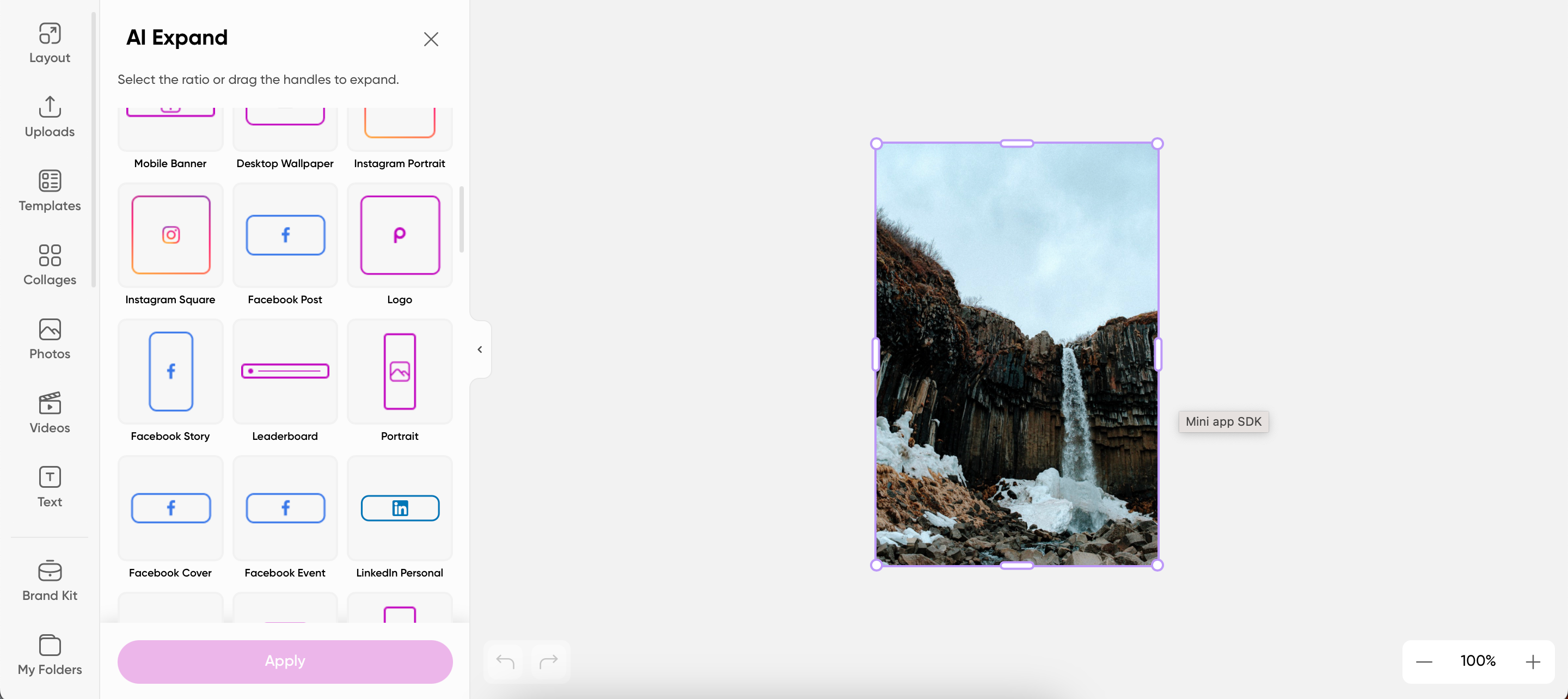
Task: Open the Brand Kit panel
Action: tap(50, 581)
